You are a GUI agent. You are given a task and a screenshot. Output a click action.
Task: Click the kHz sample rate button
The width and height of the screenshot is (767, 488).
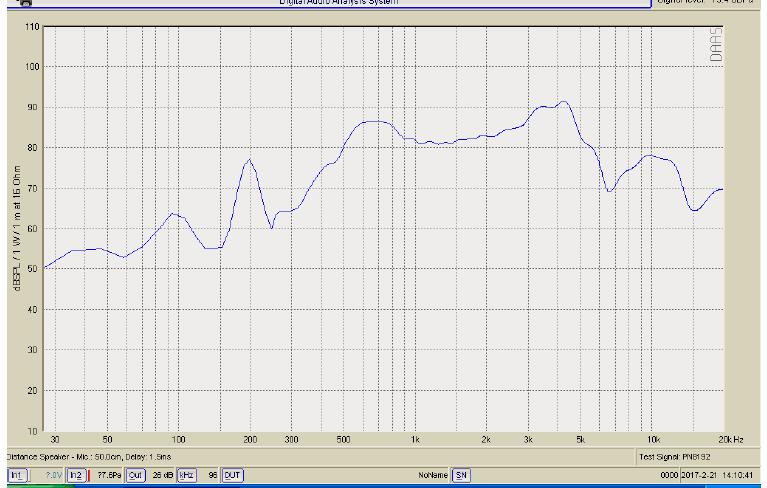pos(186,475)
